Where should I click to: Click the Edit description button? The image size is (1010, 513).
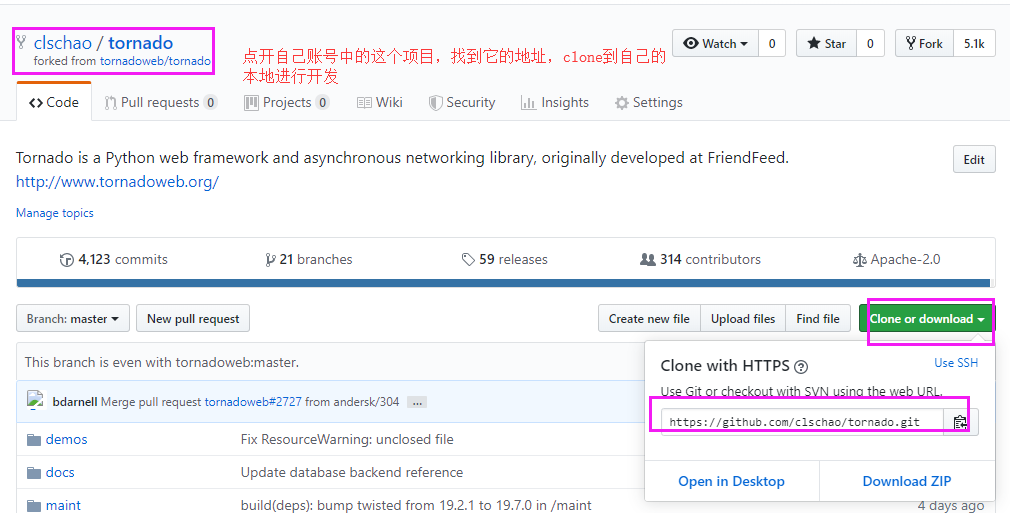click(974, 160)
